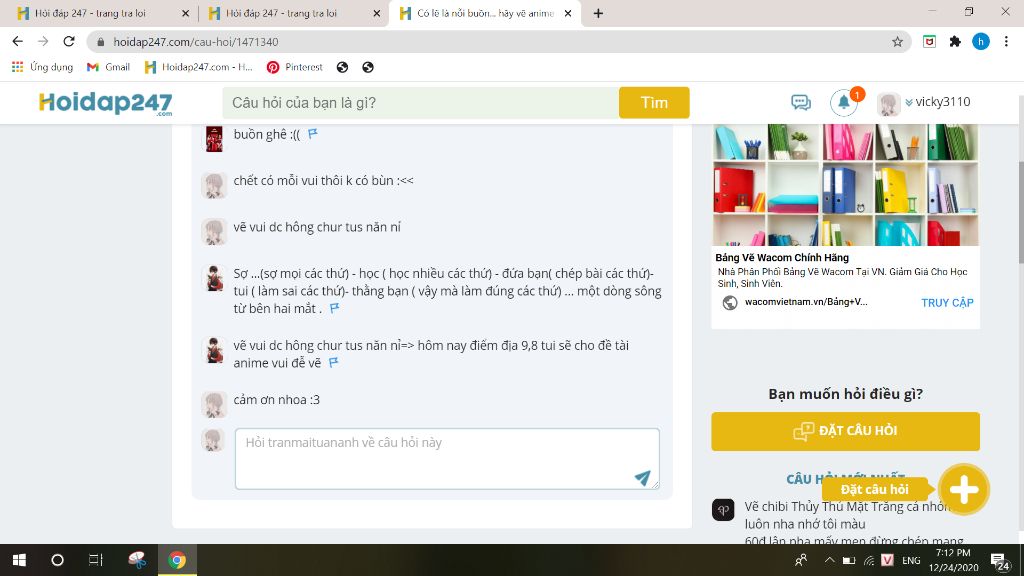Click the browser forward arrow
This screenshot has height=576, width=1024.
[x=43, y=41]
